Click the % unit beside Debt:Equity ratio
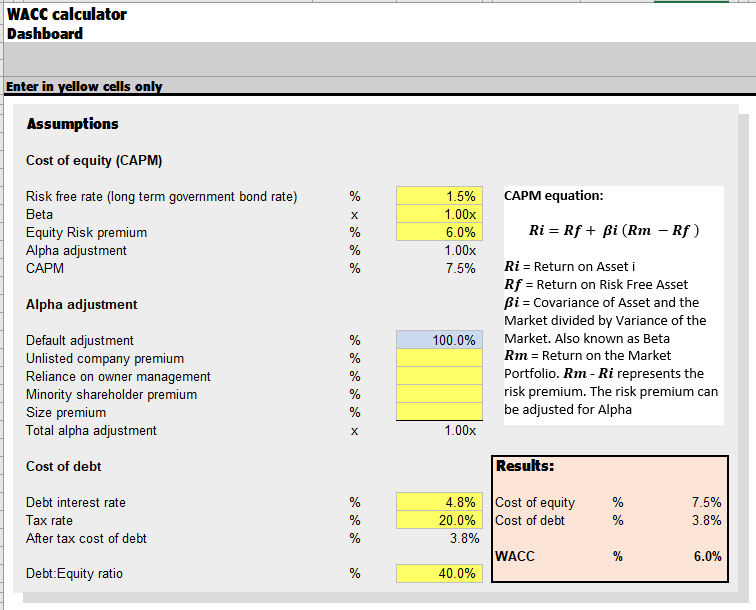Viewport: 756px width, 610px height. pos(355,573)
